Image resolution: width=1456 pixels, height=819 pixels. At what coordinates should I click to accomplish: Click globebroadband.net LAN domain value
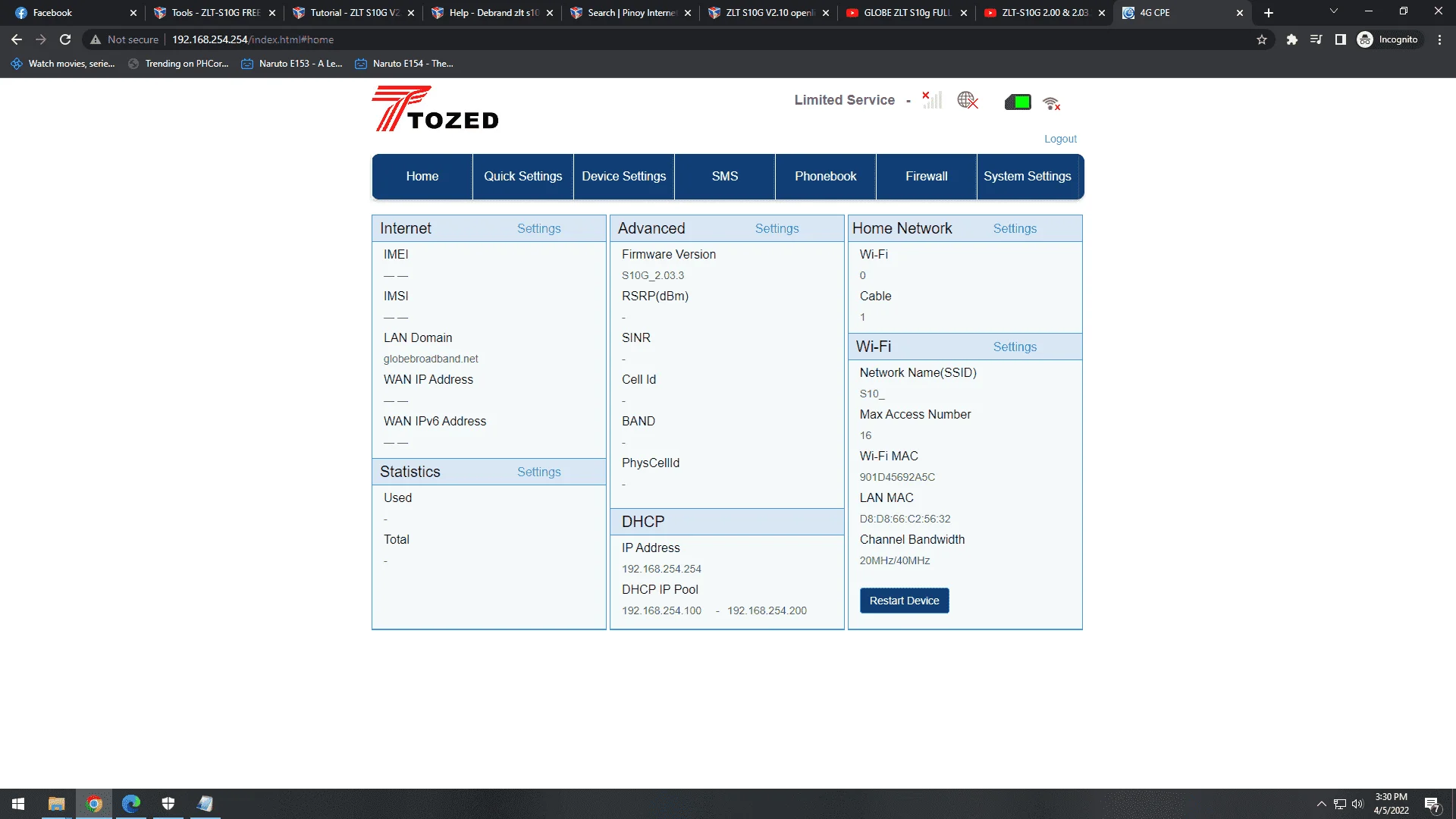coord(431,359)
